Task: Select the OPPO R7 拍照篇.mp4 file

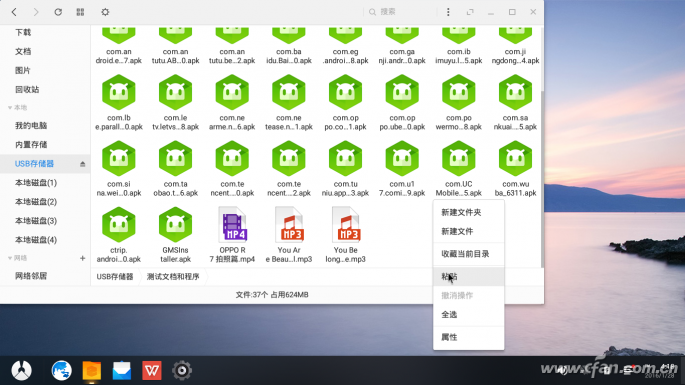Action: coord(232,235)
